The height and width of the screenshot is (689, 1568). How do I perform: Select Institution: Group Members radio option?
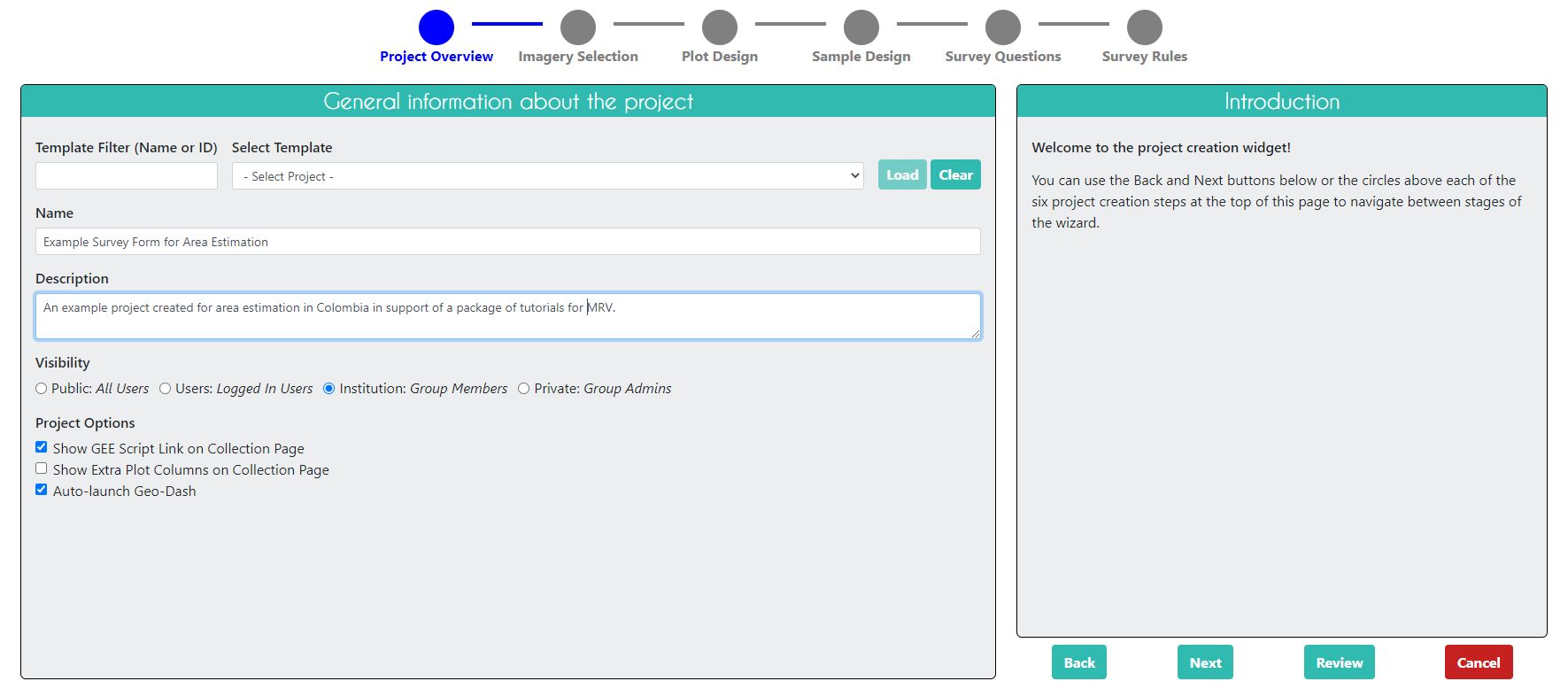[329, 389]
